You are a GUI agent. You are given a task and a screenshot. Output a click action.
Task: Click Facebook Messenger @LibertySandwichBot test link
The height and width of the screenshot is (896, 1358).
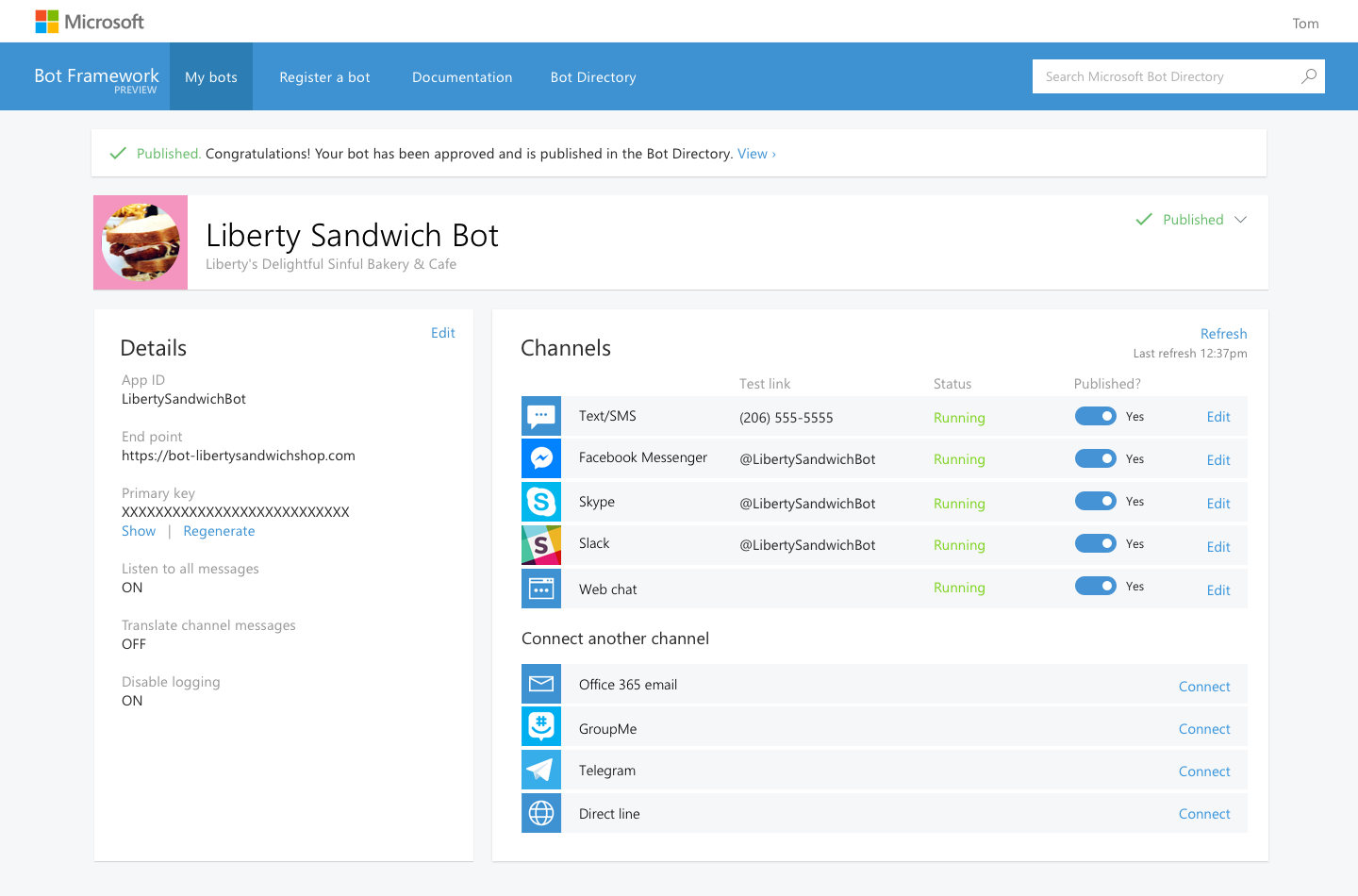point(807,459)
